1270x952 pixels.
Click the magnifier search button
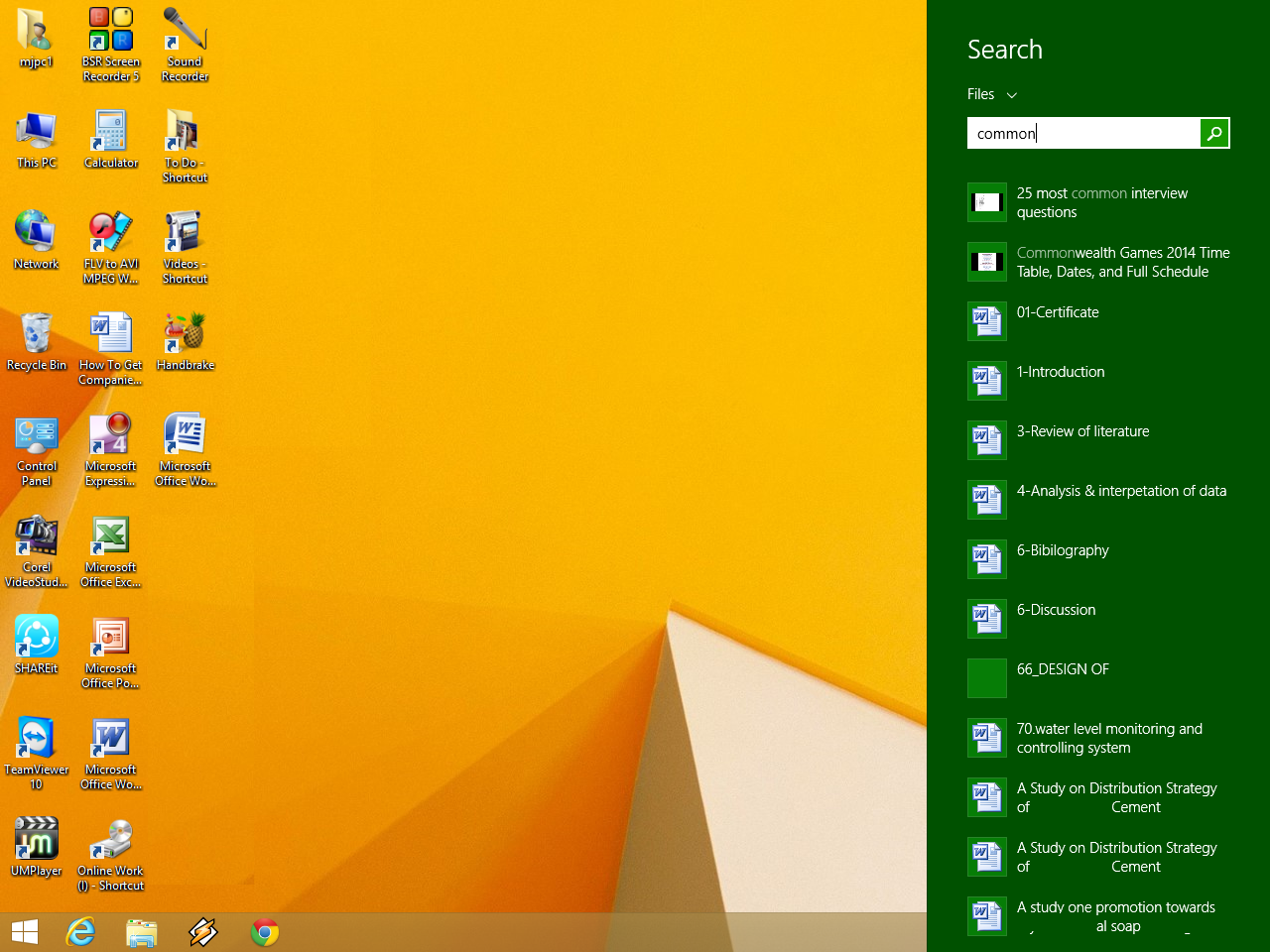1214,133
